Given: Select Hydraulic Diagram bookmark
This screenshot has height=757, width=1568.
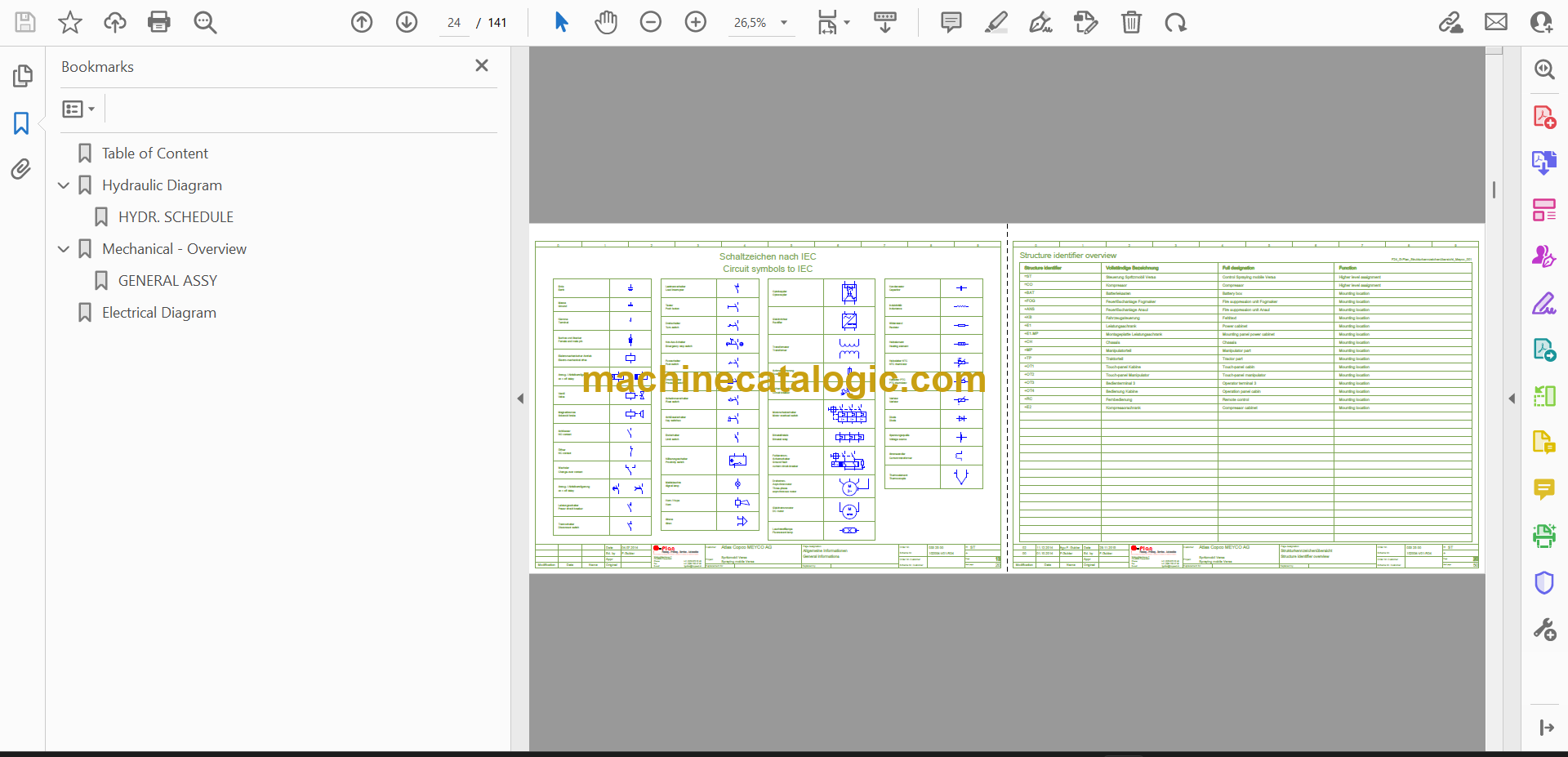Looking at the screenshot, I should tap(162, 185).
